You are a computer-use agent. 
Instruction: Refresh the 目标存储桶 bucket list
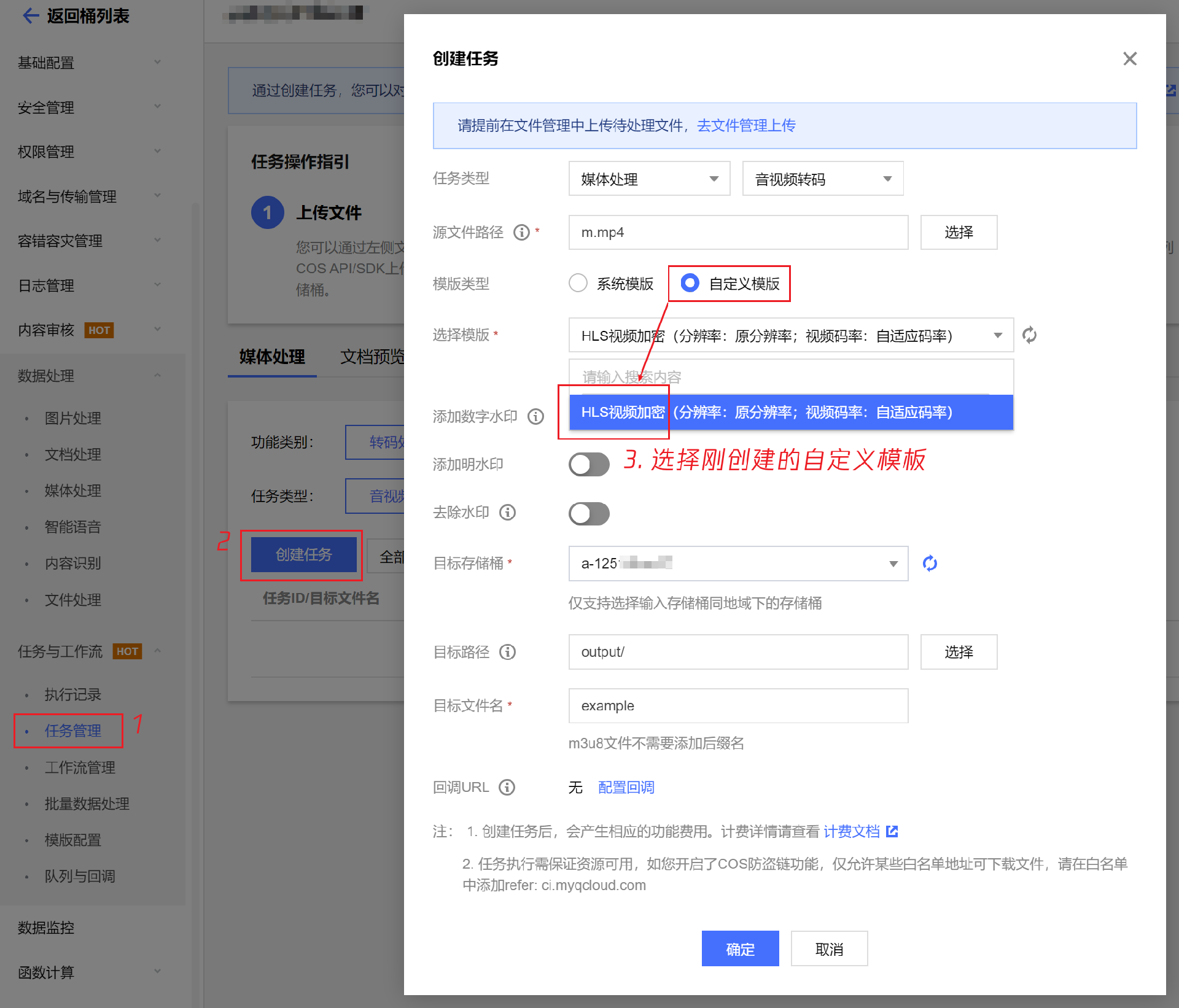[930, 564]
